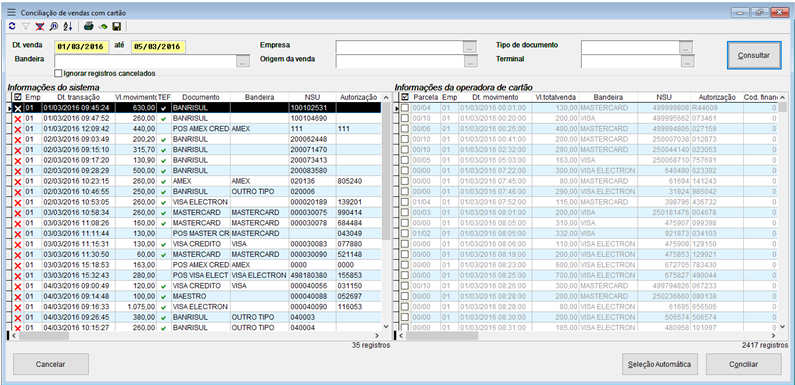This screenshot has width=795, height=385.
Task: Click the floppy disk save icon
Action: (116, 26)
